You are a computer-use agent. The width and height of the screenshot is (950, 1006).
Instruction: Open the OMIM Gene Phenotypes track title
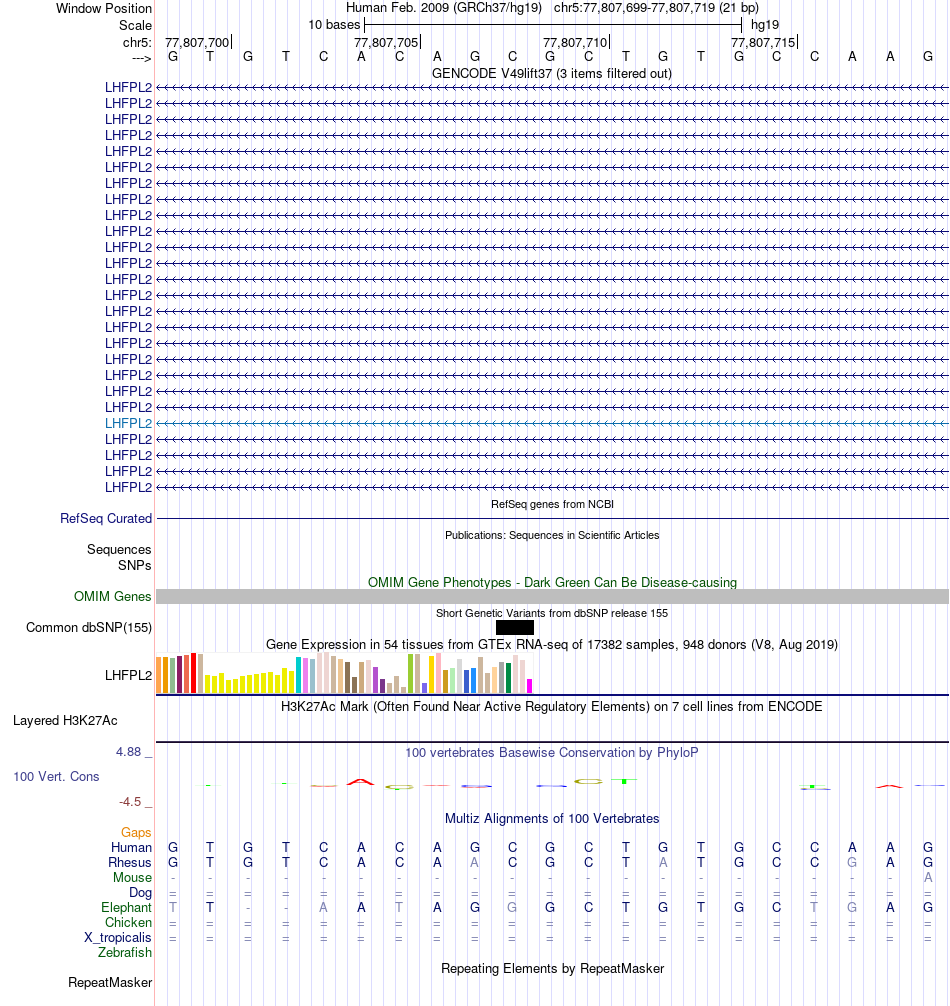click(x=552, y=583)
